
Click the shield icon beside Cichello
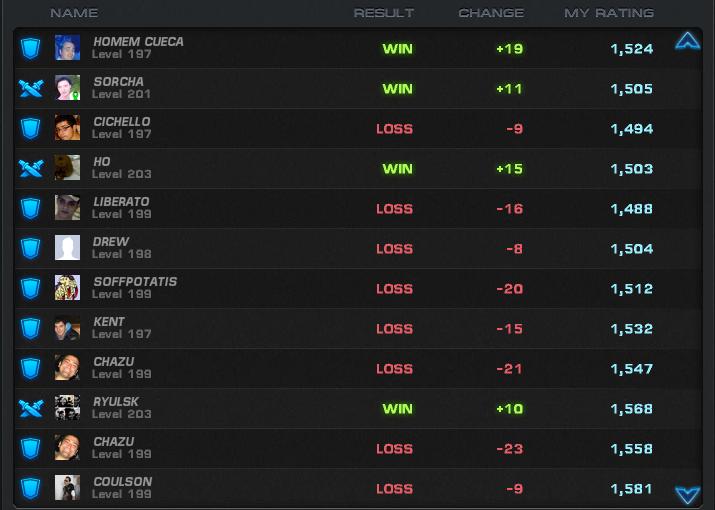click(x=30, y=128)
